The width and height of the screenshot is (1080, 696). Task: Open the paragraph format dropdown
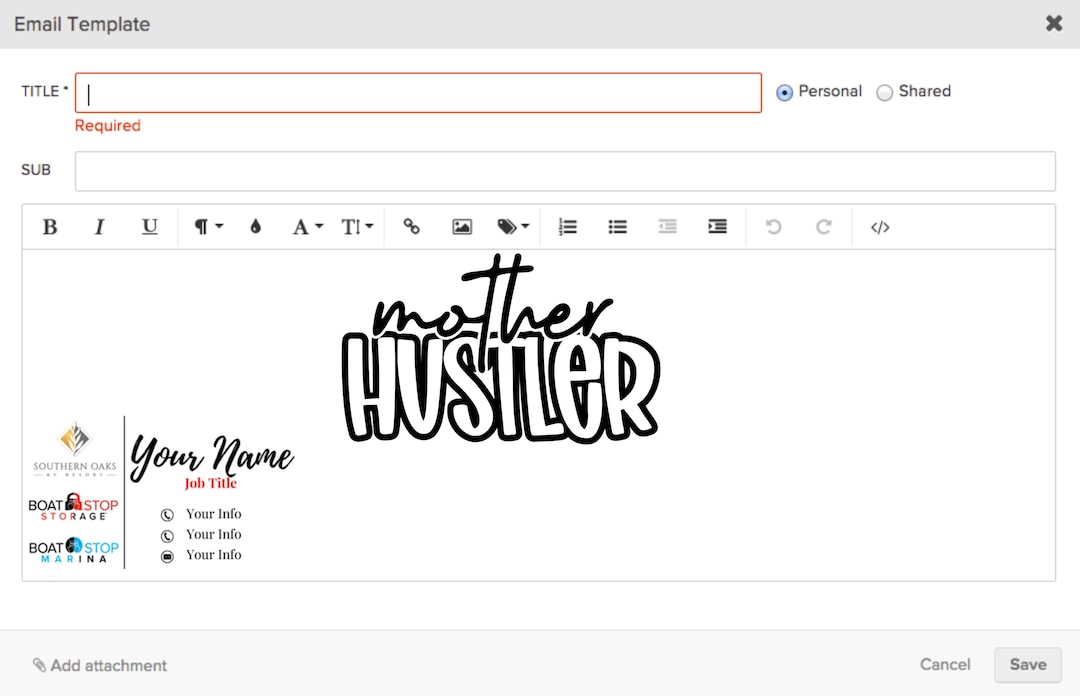206,227
